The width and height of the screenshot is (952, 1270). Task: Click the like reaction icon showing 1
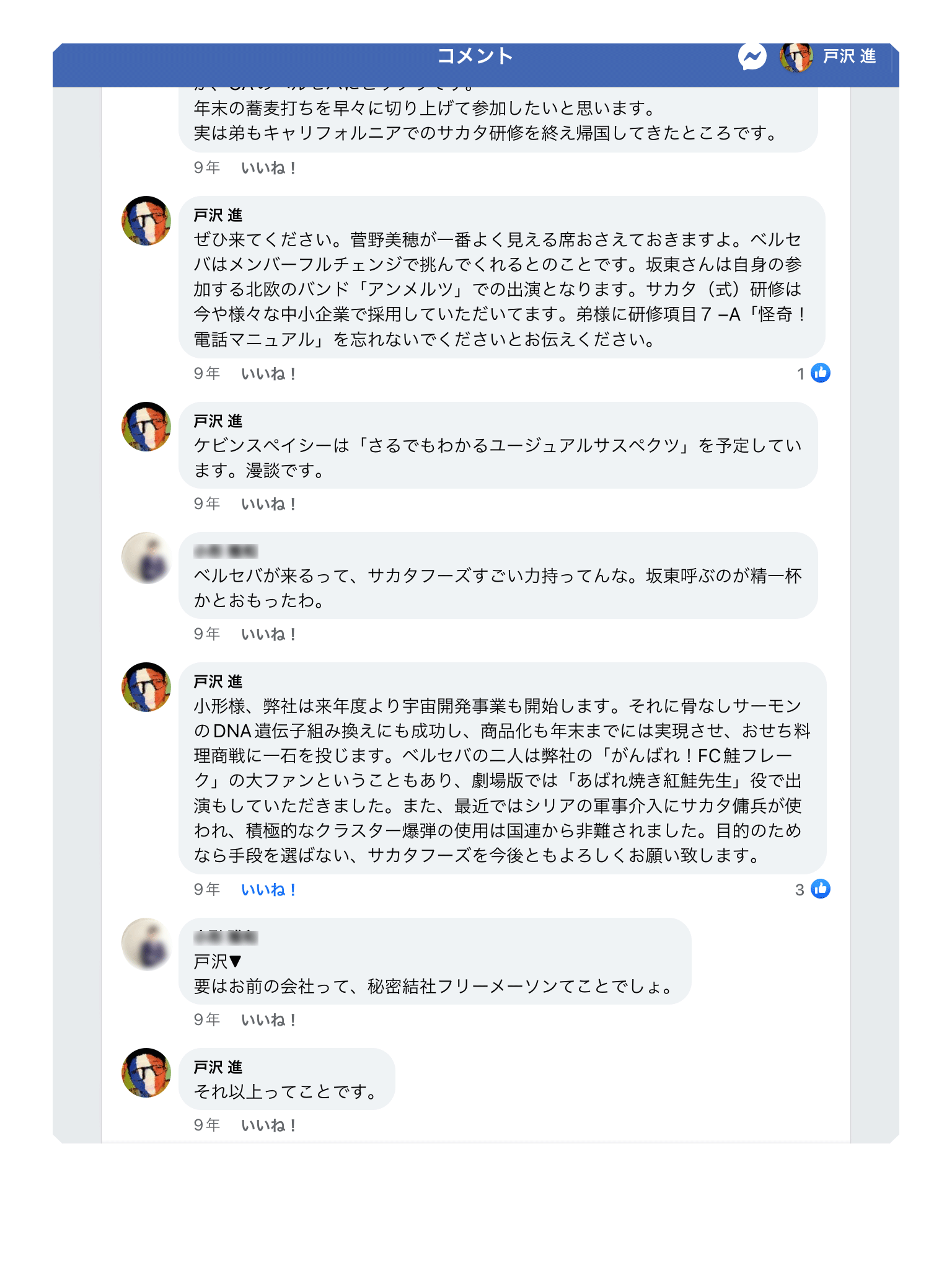click(820, 373)
